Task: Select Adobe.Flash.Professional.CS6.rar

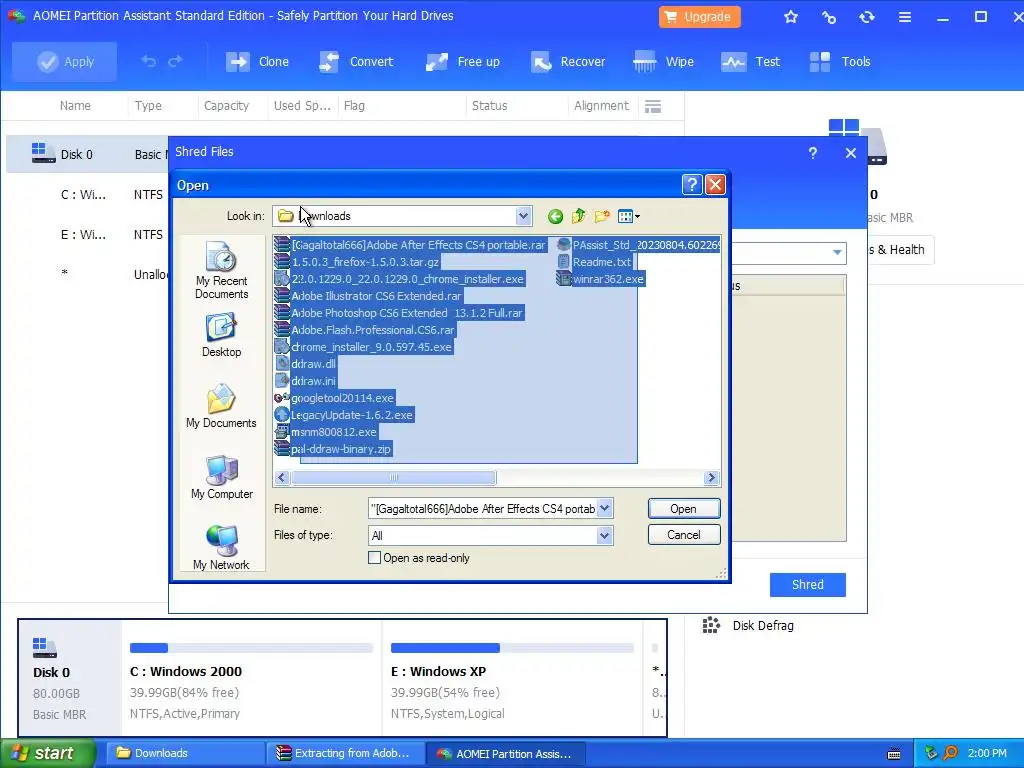Action: coord(364,330)
